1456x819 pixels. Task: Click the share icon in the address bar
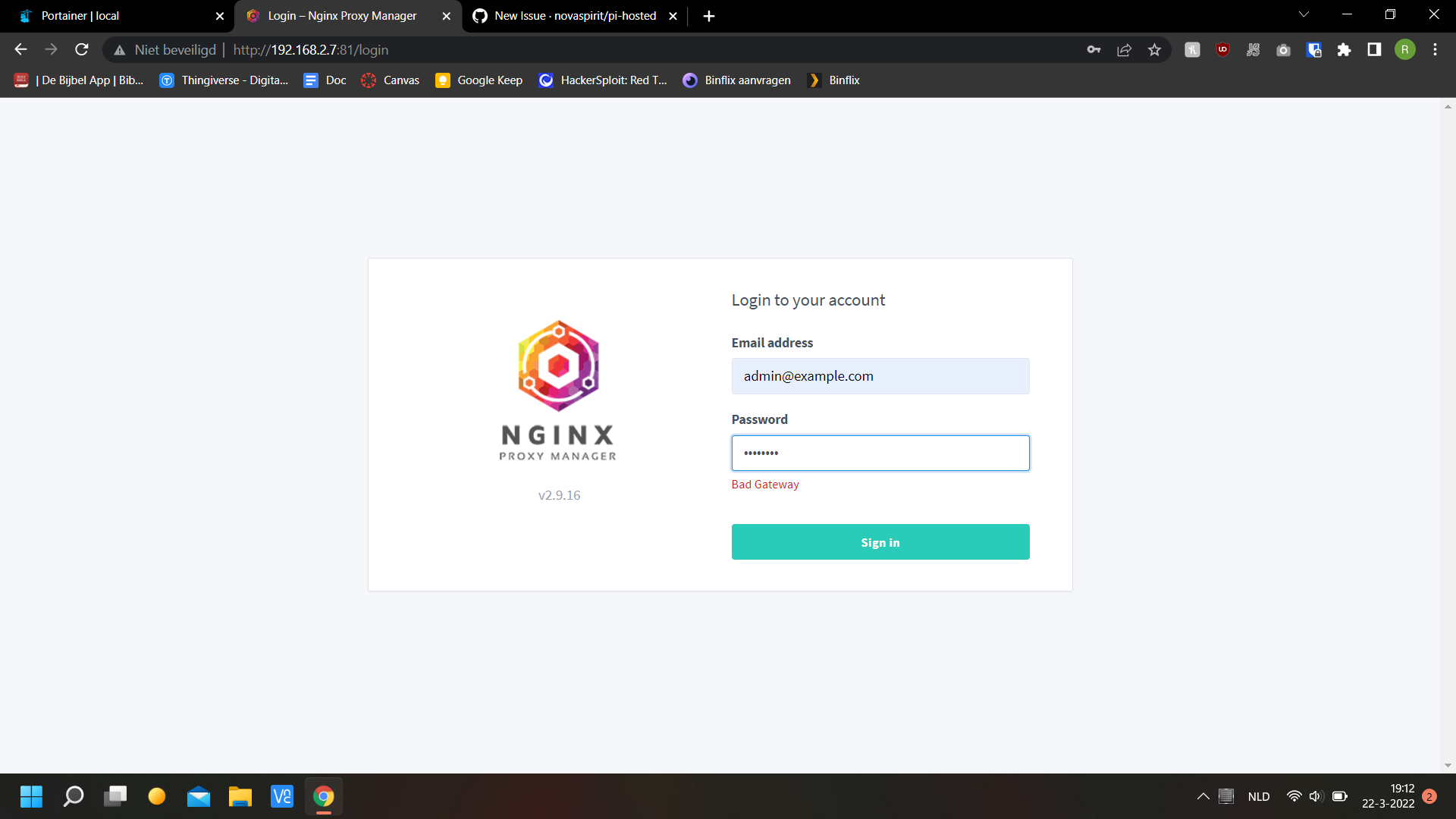(1124, 49)
